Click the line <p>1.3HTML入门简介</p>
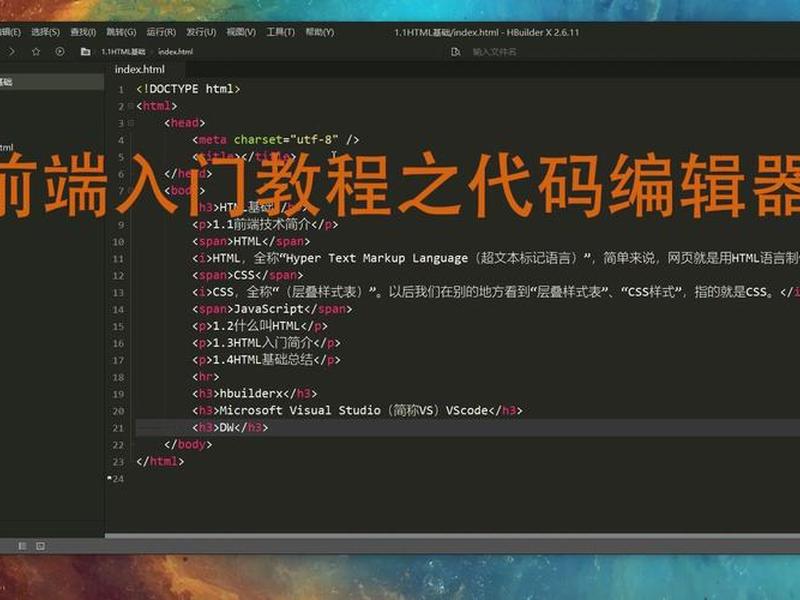 (266, 342)
